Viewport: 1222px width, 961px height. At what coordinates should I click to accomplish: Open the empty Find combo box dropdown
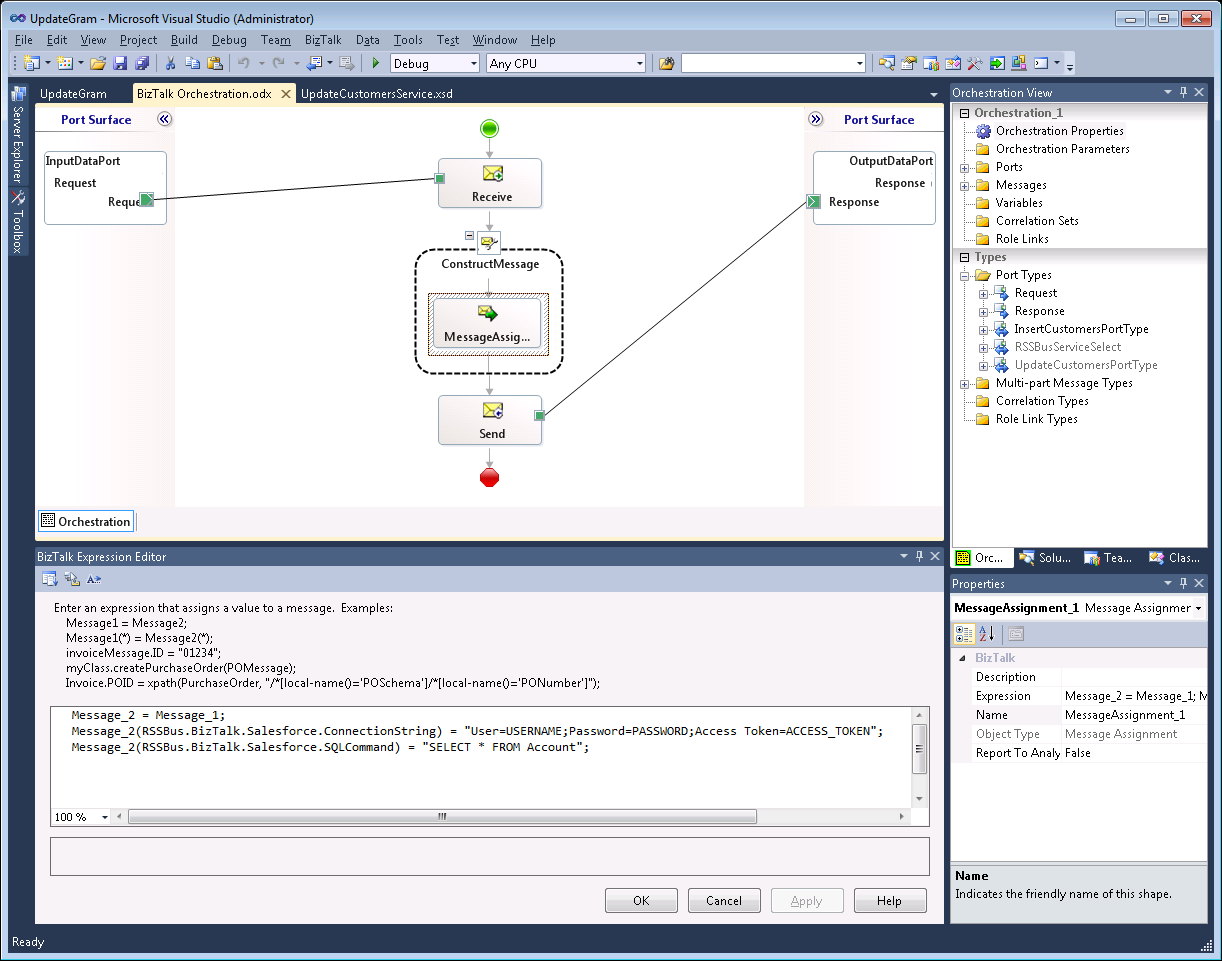pyautogui.click(x=859, y=63)
